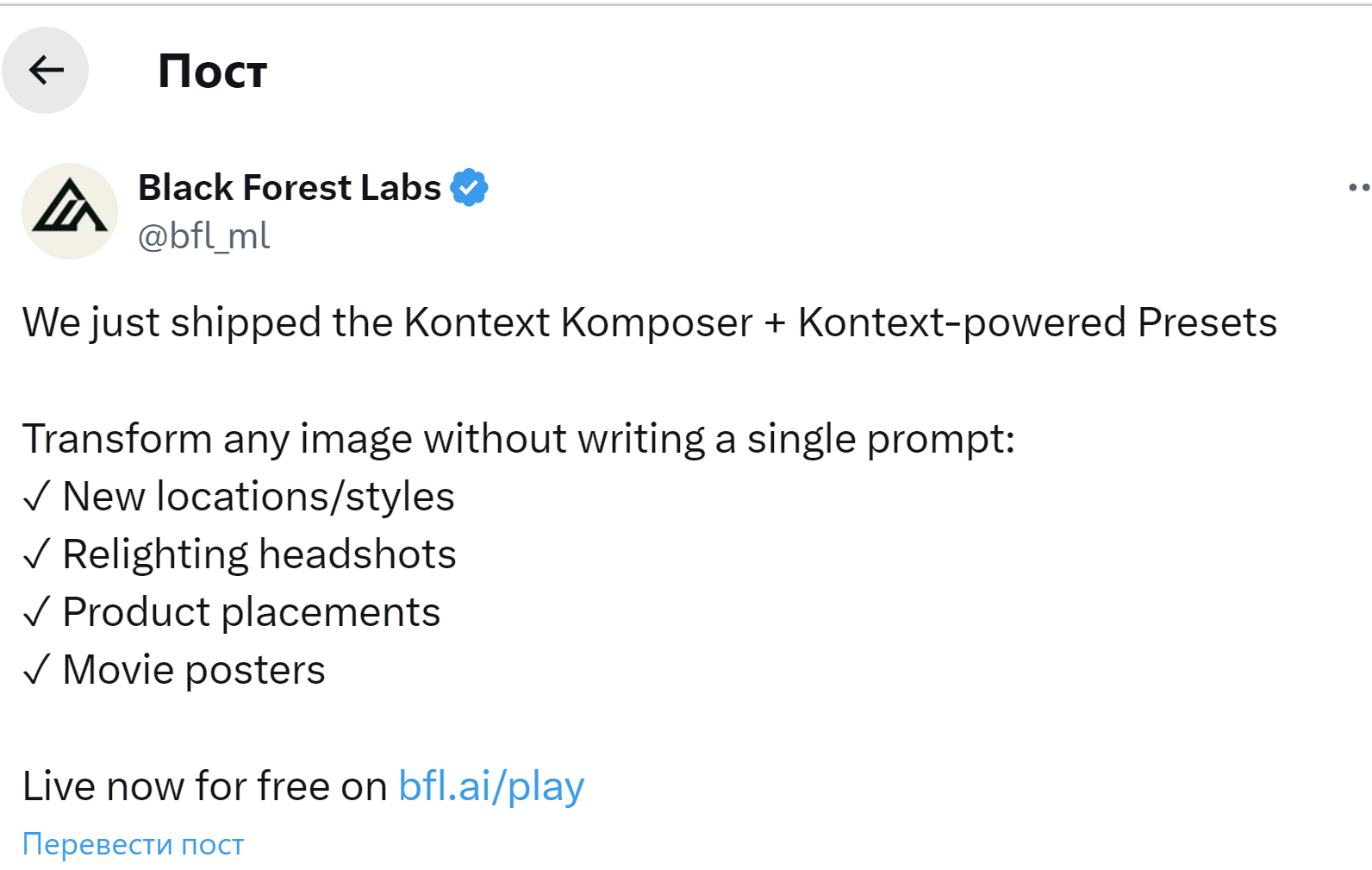The image size is (1372, 870).
Task: Open the Black Forest Labs profile avatar
Action: click(x=69, y=211)
